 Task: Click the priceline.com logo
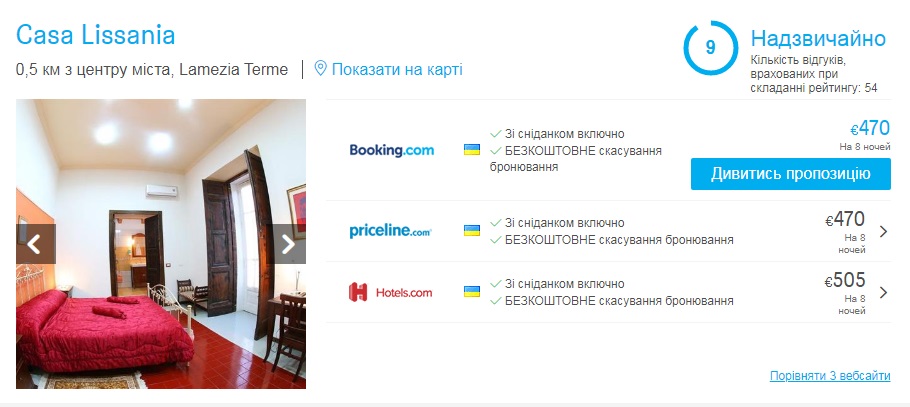pyautogui.click(x=391, y=231)
